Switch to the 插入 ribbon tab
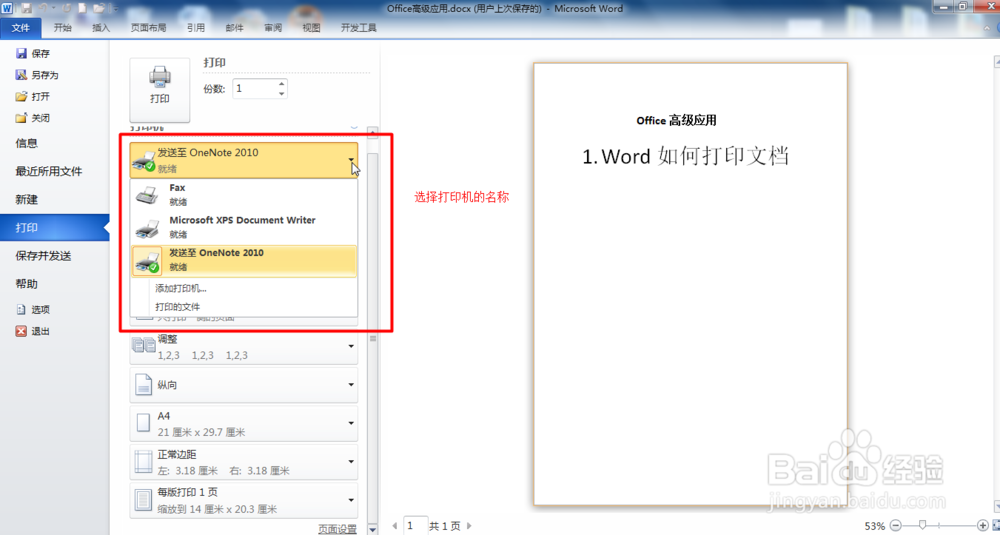The image size is (1000, 535). 101,28
